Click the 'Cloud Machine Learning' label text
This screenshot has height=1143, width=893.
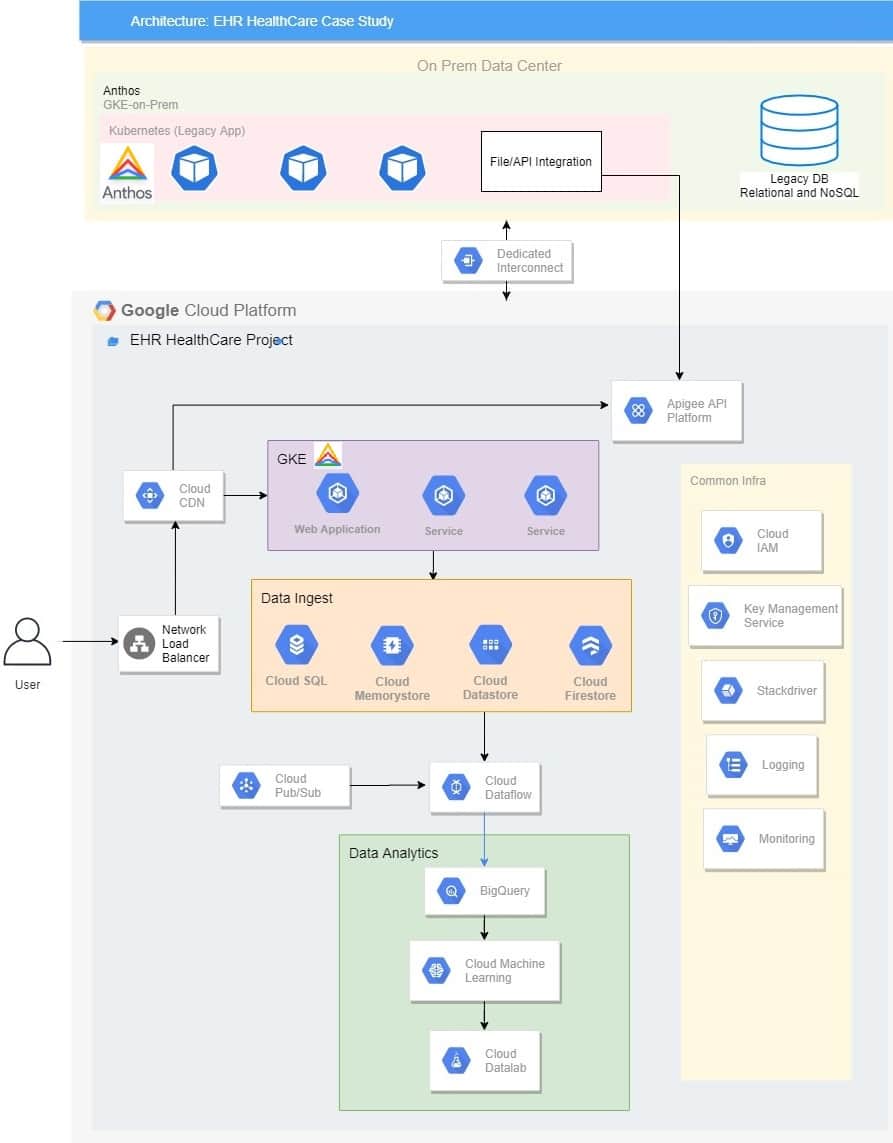504,970
